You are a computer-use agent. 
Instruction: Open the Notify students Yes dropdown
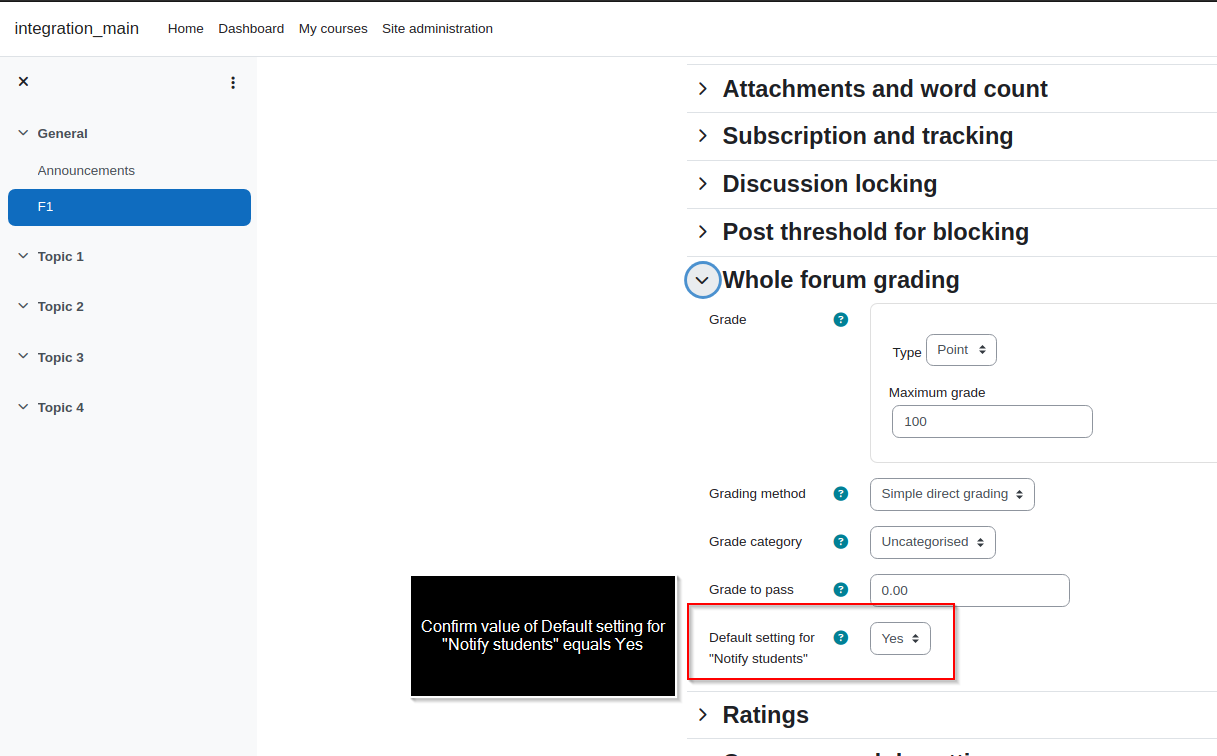pyautogui.click(x=900, y=639)
